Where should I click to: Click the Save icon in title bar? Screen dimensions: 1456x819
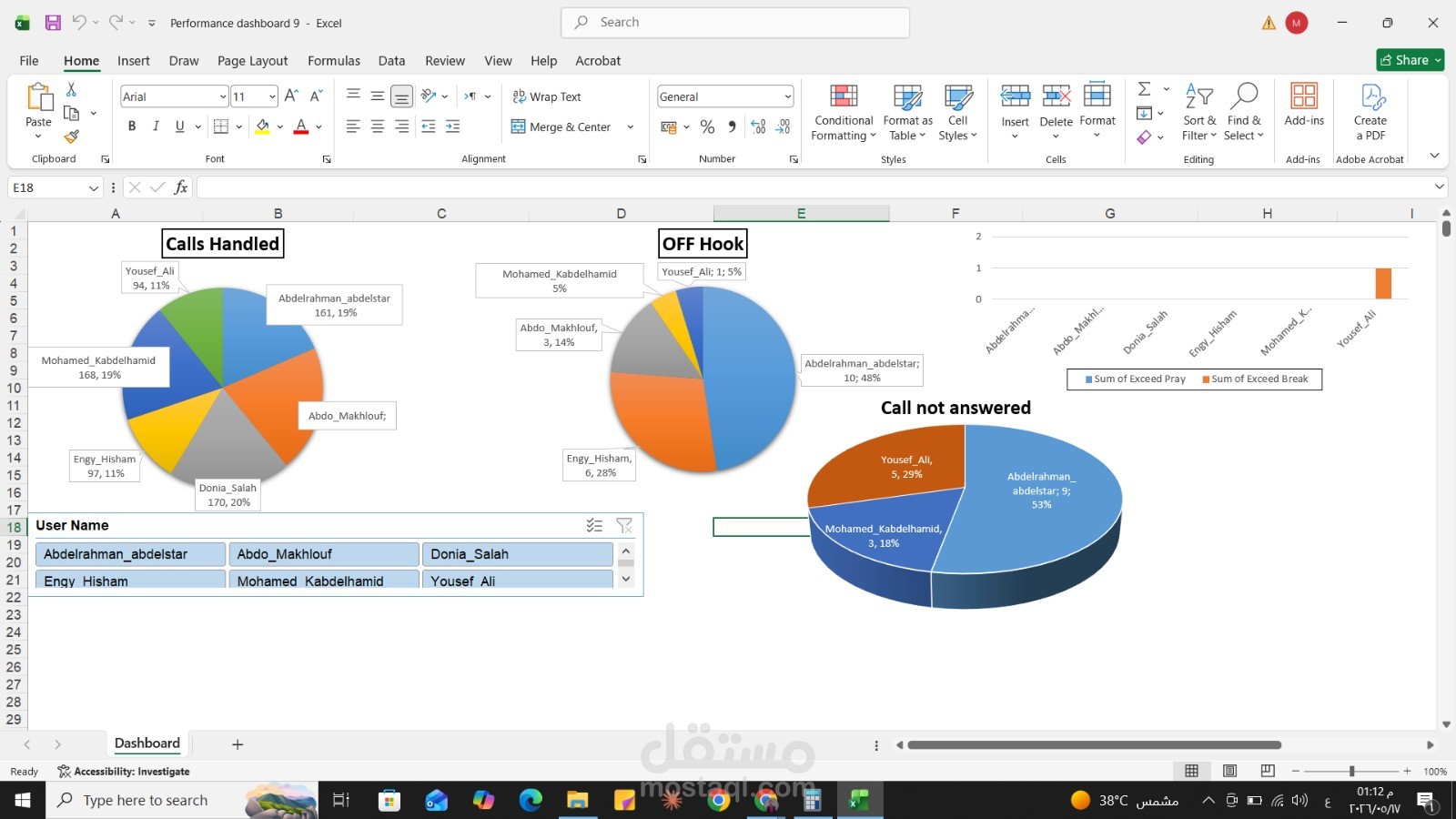(x=53, y=23)
